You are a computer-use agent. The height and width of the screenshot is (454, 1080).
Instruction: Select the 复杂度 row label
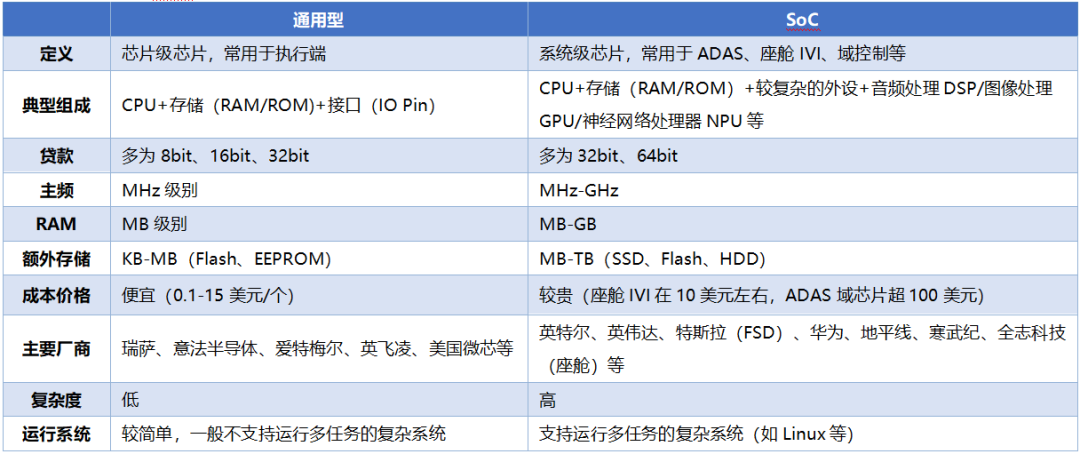click(x=56, y=400)
